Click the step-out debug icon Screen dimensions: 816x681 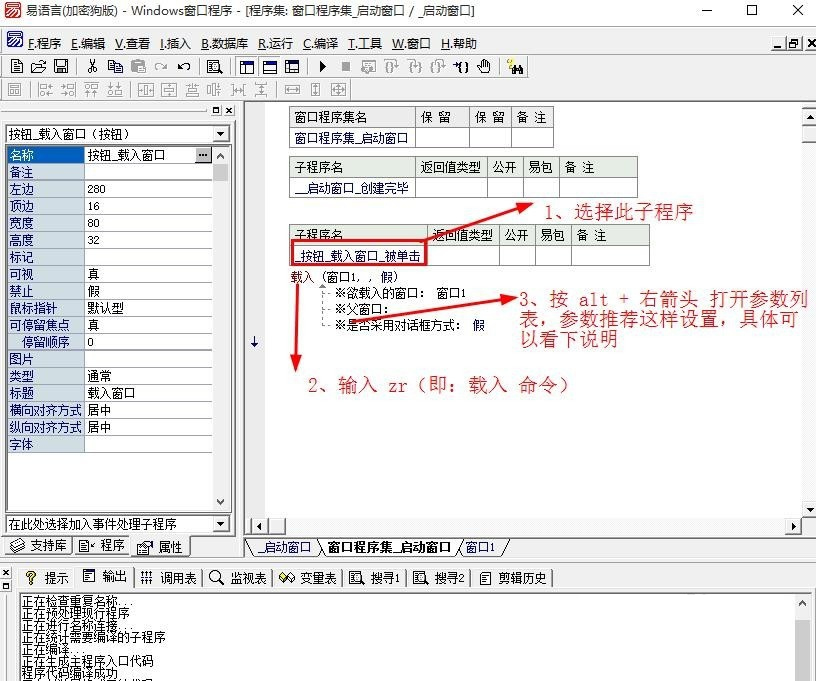(x=438, y=67)
